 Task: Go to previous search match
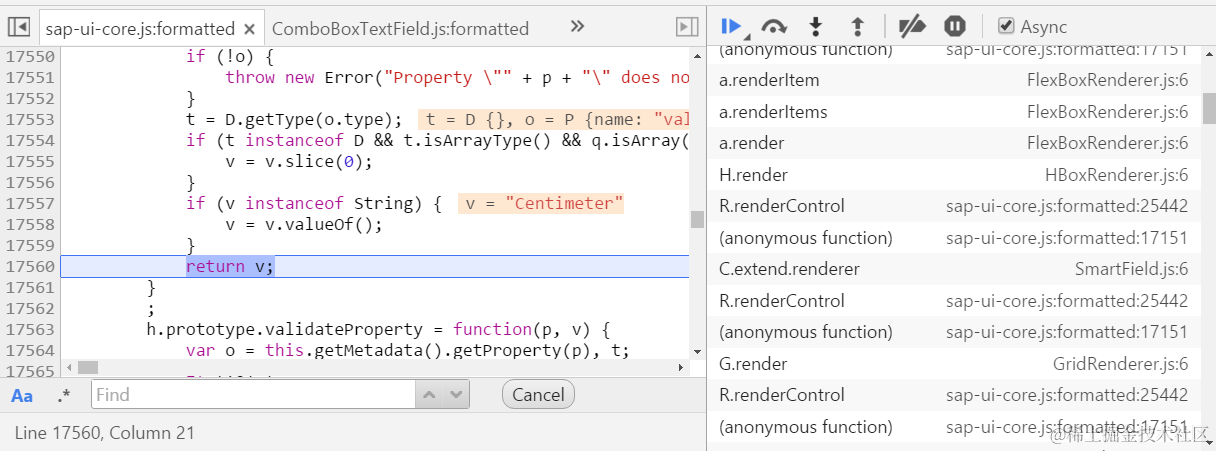coord(429,394)
